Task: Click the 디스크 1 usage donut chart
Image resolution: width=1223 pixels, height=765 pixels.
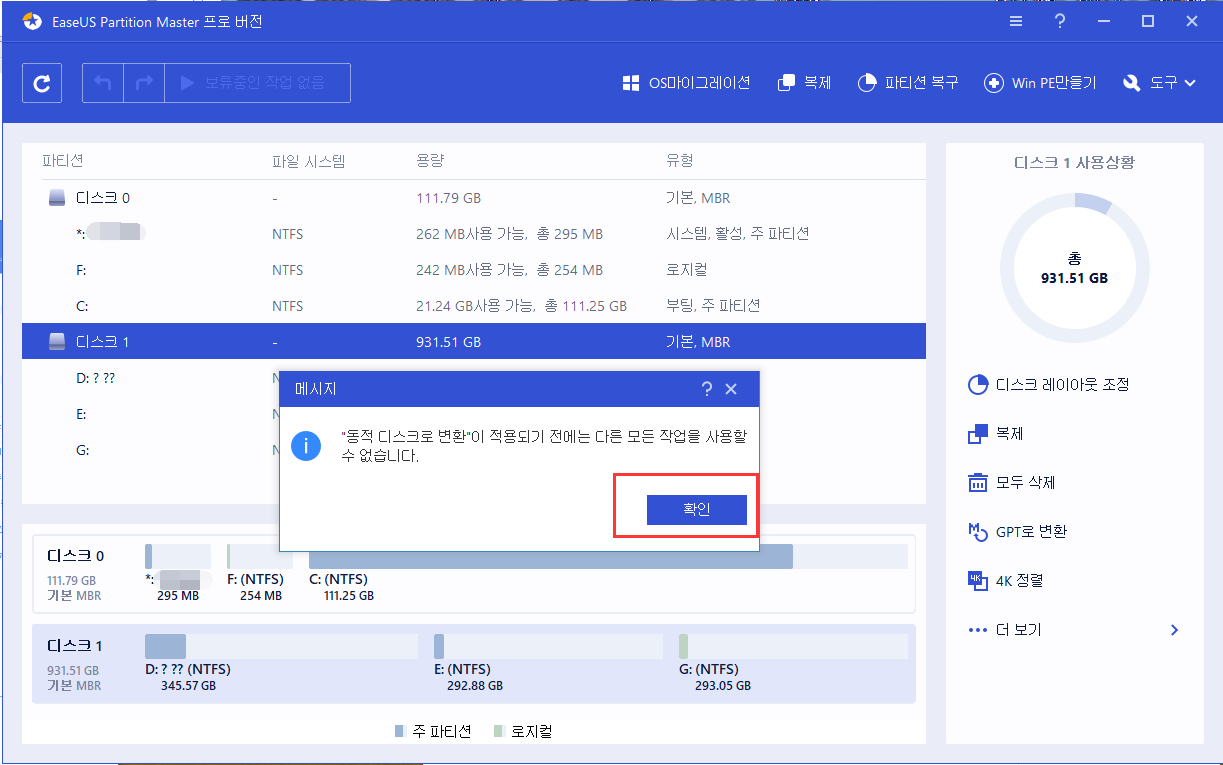Action: point(1075,268)
